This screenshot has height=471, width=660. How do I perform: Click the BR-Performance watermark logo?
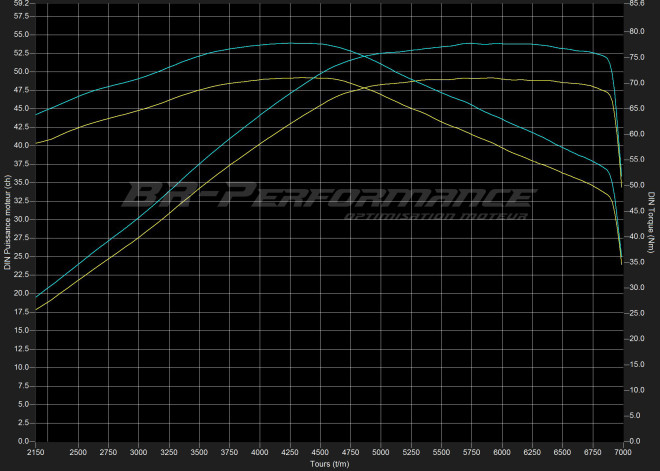tap(329, 197)
